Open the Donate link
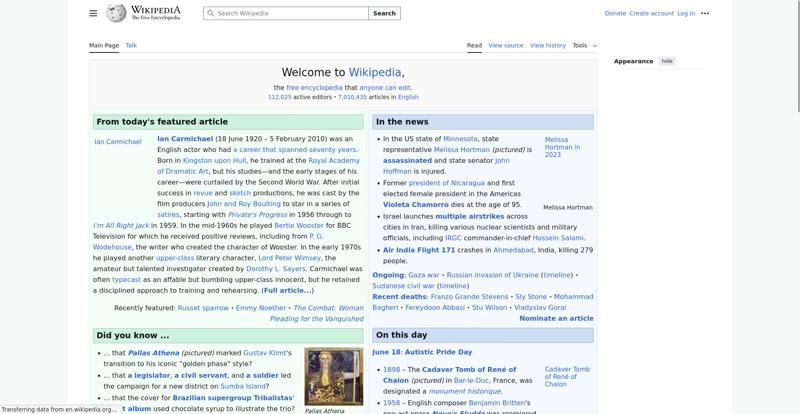 (x=615, y=13)
